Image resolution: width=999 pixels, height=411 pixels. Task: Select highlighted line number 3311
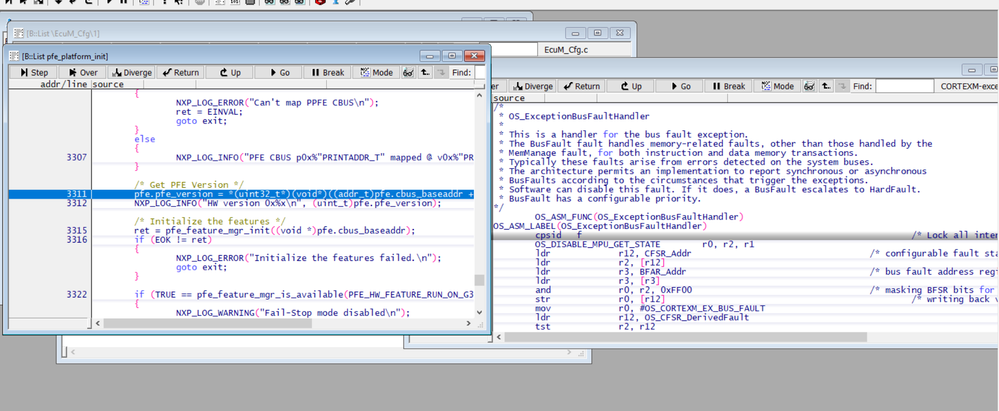coord(76,194)
